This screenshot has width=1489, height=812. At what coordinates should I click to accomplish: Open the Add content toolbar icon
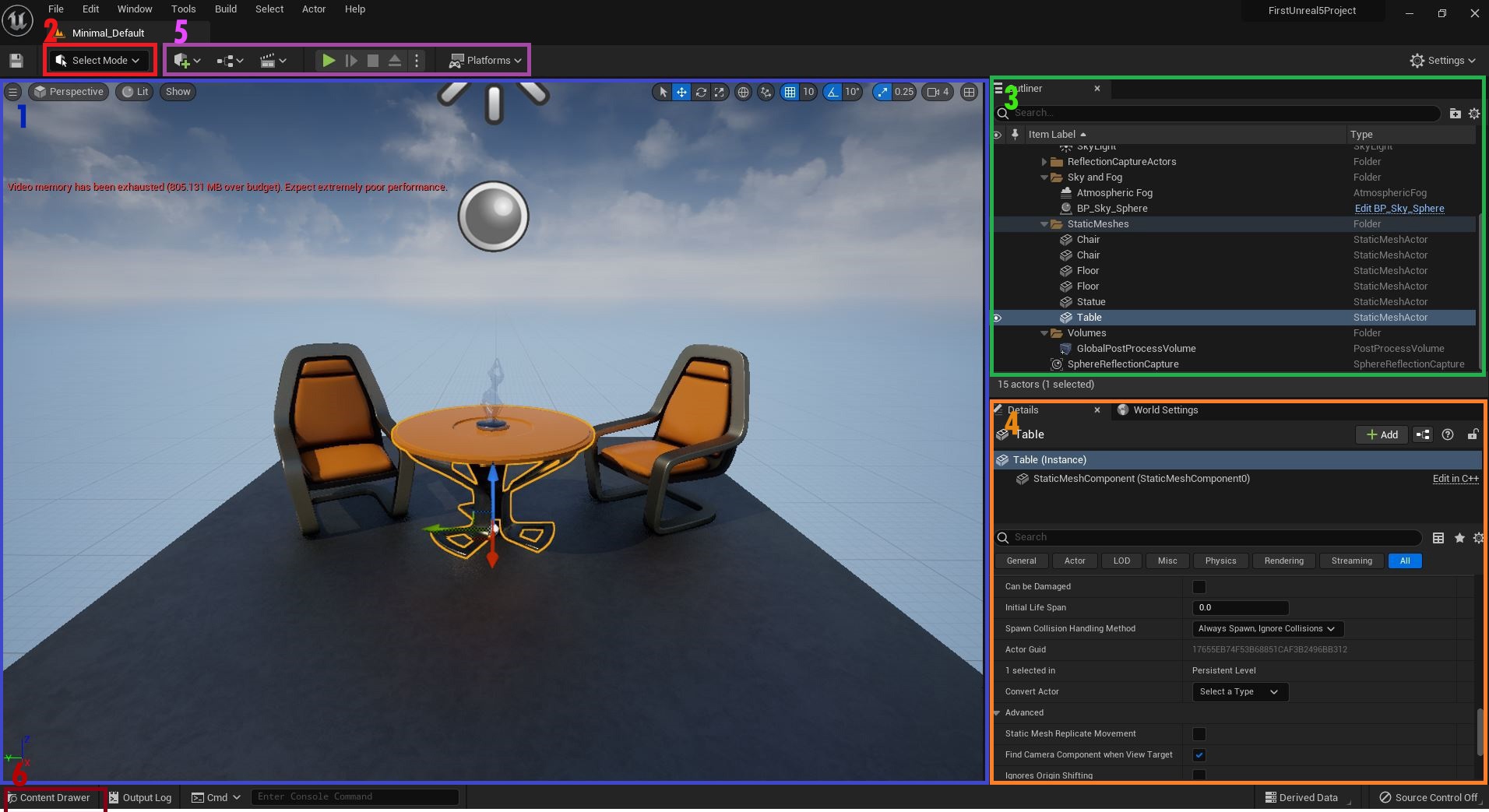coord(187,61)
